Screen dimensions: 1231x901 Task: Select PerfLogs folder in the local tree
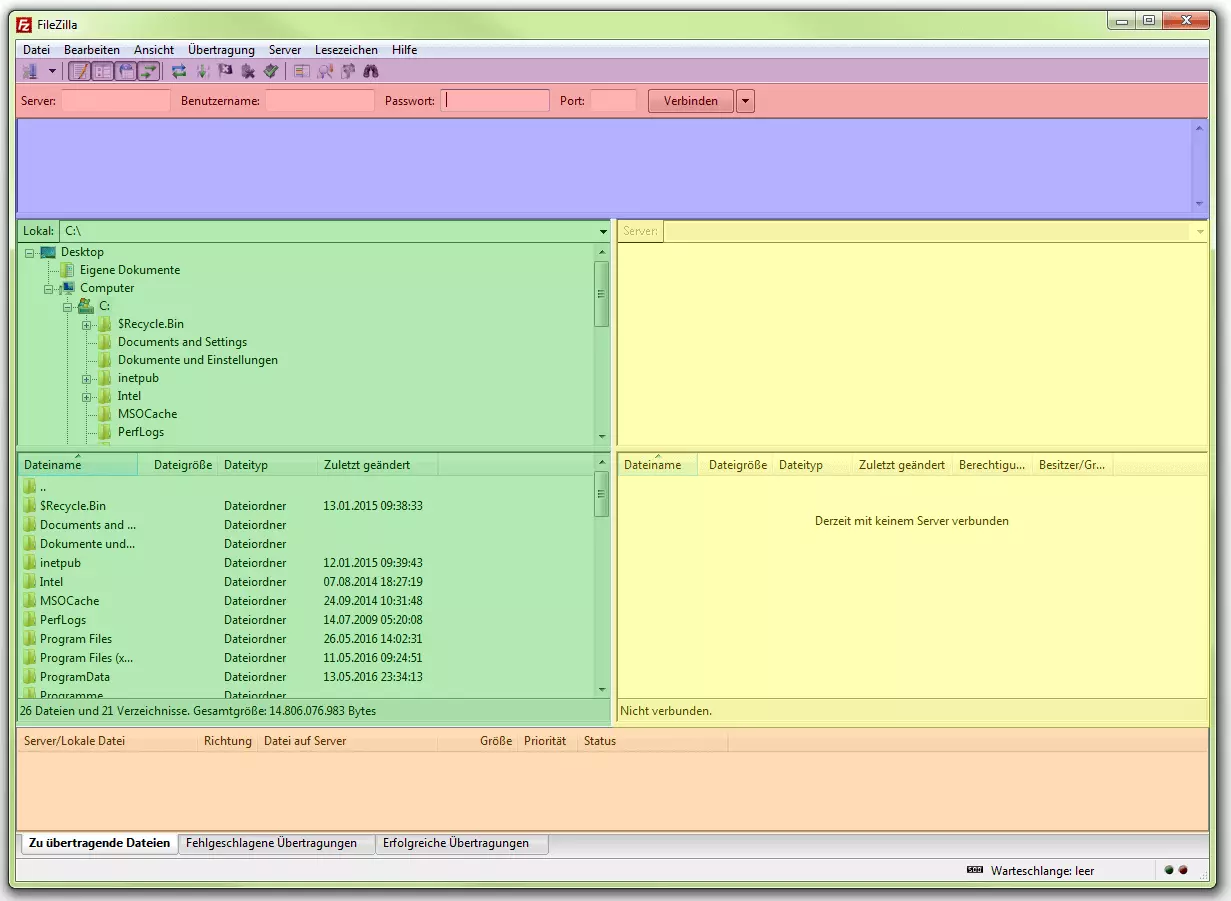tap(141, 432)
